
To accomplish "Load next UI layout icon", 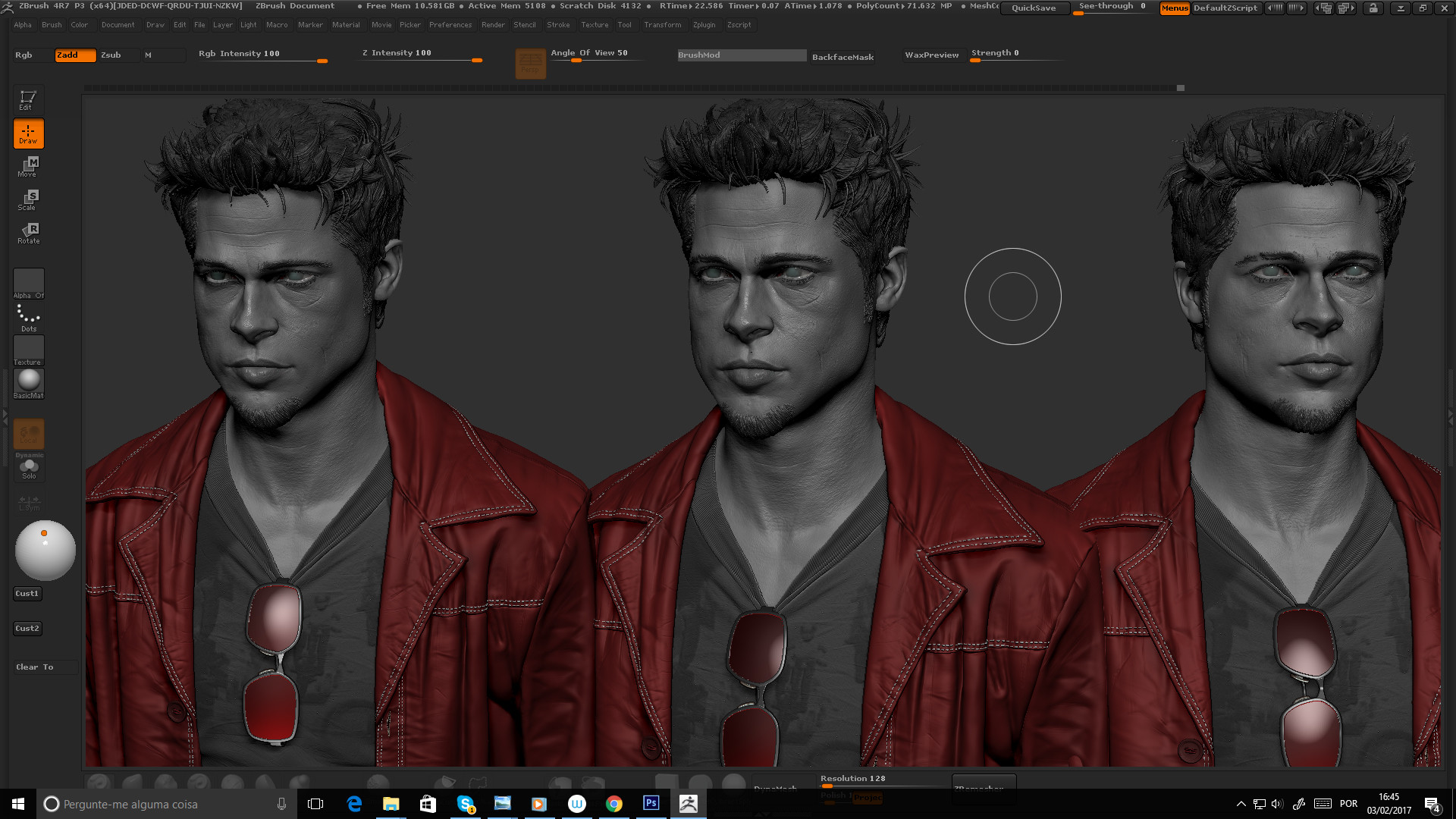I will pos(1346,8).
